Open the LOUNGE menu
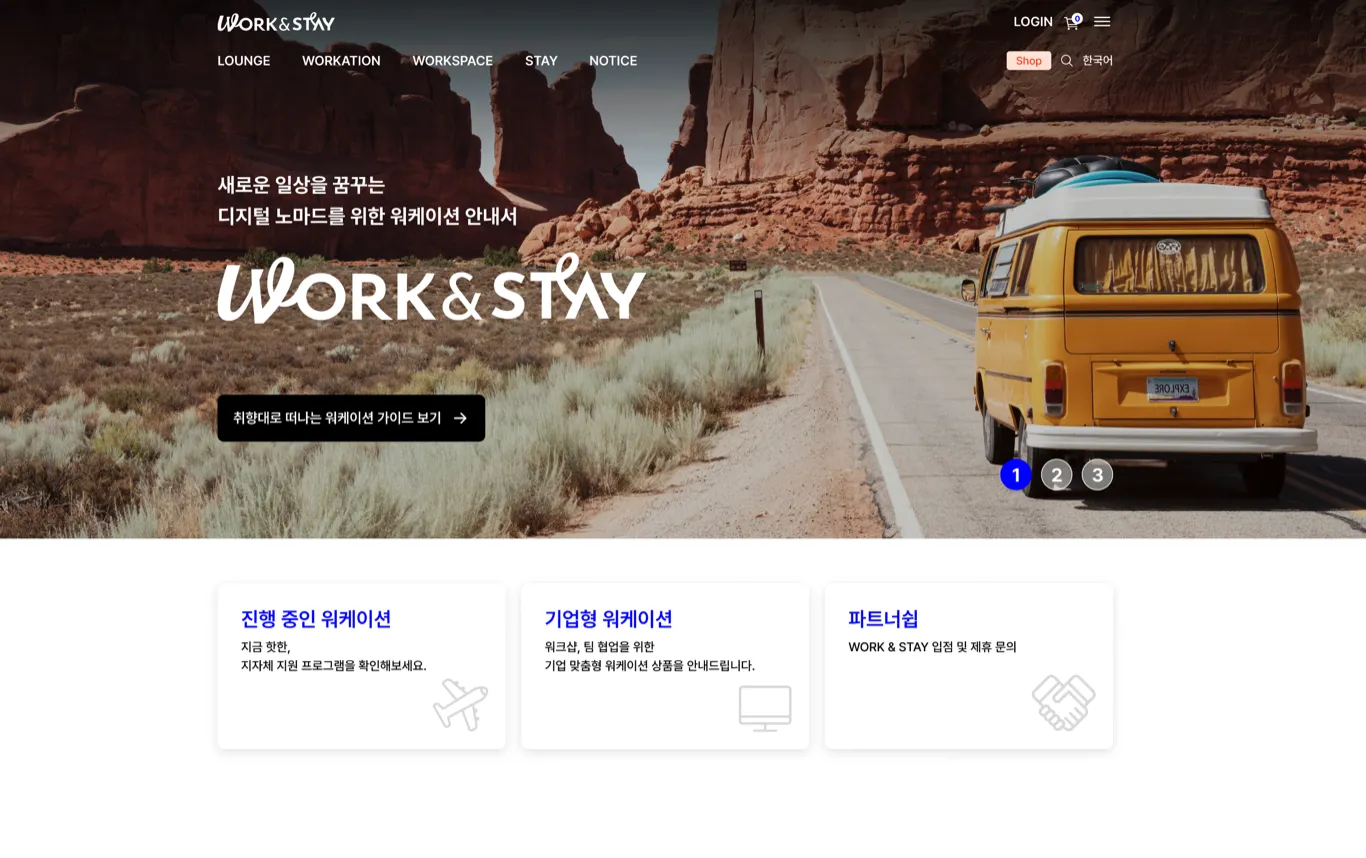 pos(244,61)
